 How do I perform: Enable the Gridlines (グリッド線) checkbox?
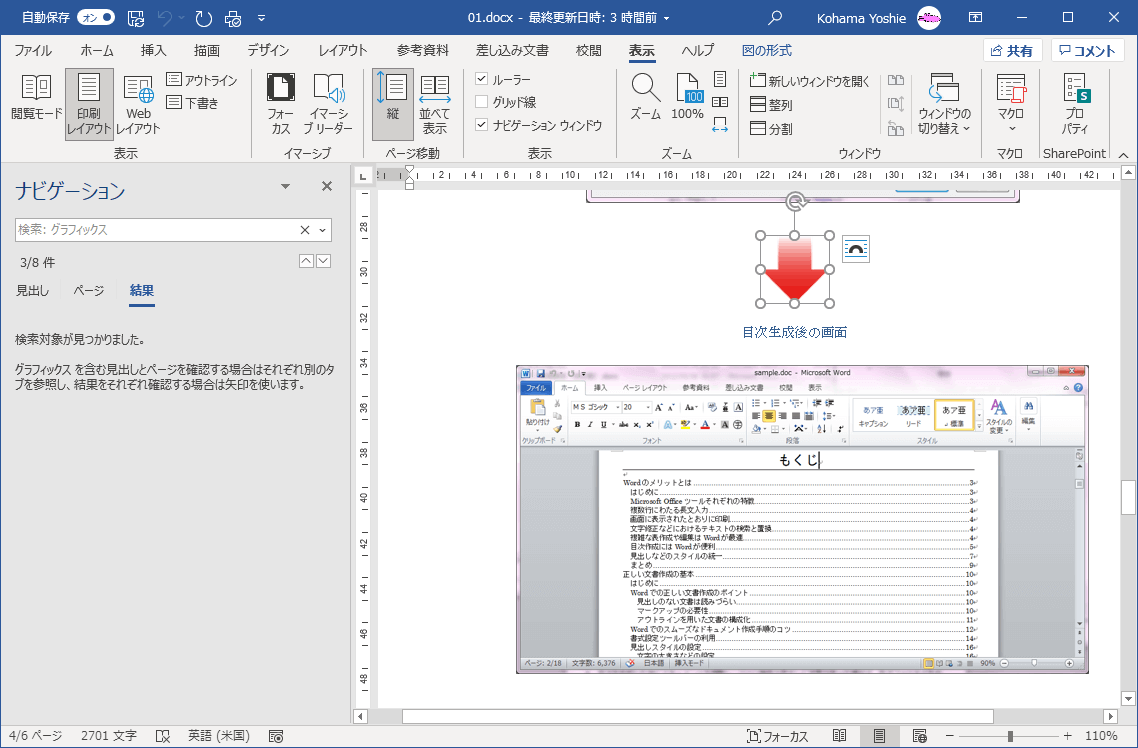coord(481,102)
